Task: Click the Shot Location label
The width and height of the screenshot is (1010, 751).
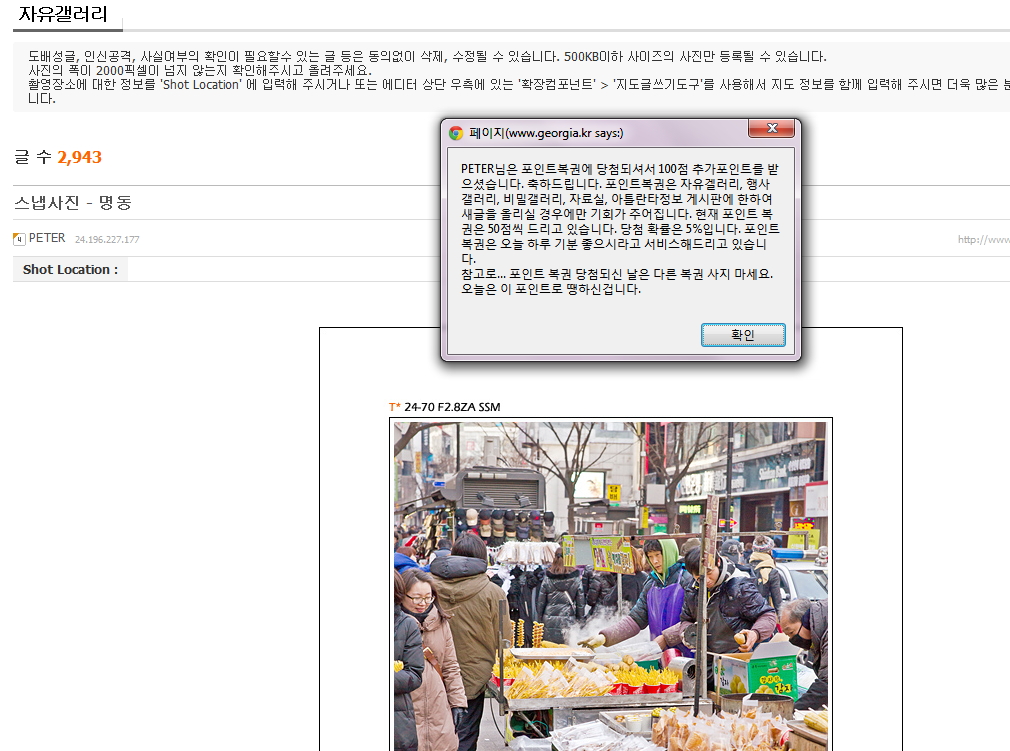Action: (70, 269)
